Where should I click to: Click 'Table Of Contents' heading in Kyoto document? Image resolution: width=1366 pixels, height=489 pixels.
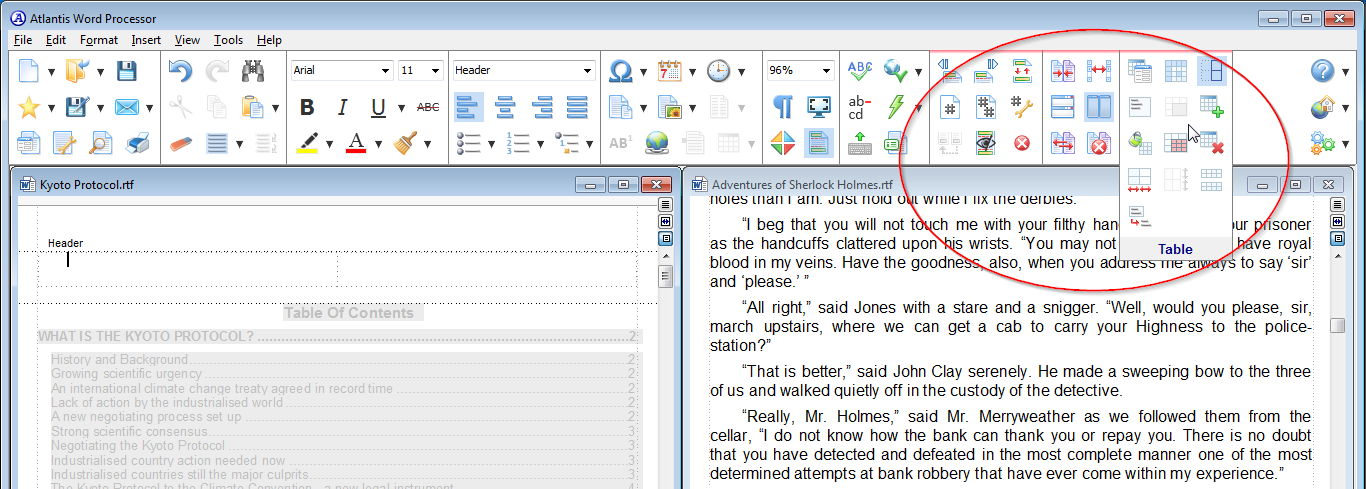click(348, 313)
